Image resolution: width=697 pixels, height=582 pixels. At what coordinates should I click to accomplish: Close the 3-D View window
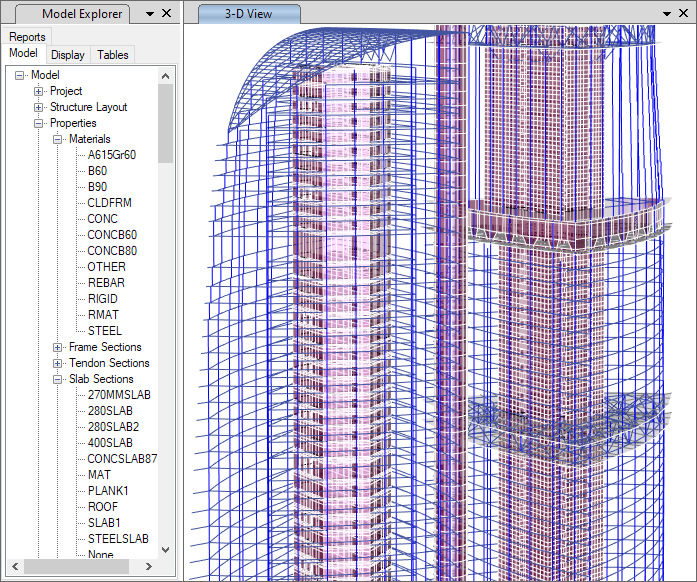(x=685, y=14)
